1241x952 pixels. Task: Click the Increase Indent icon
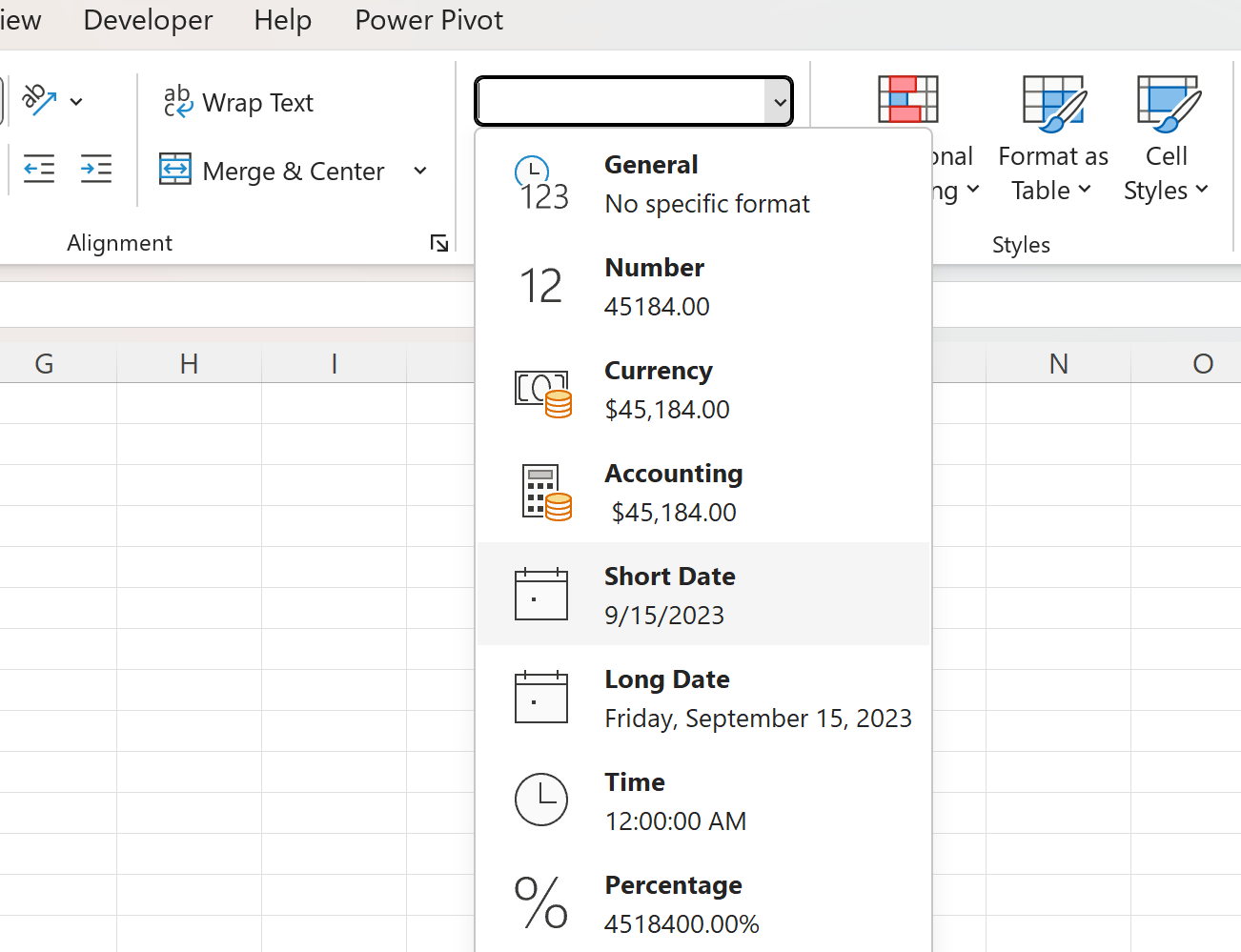click(95, 168)
